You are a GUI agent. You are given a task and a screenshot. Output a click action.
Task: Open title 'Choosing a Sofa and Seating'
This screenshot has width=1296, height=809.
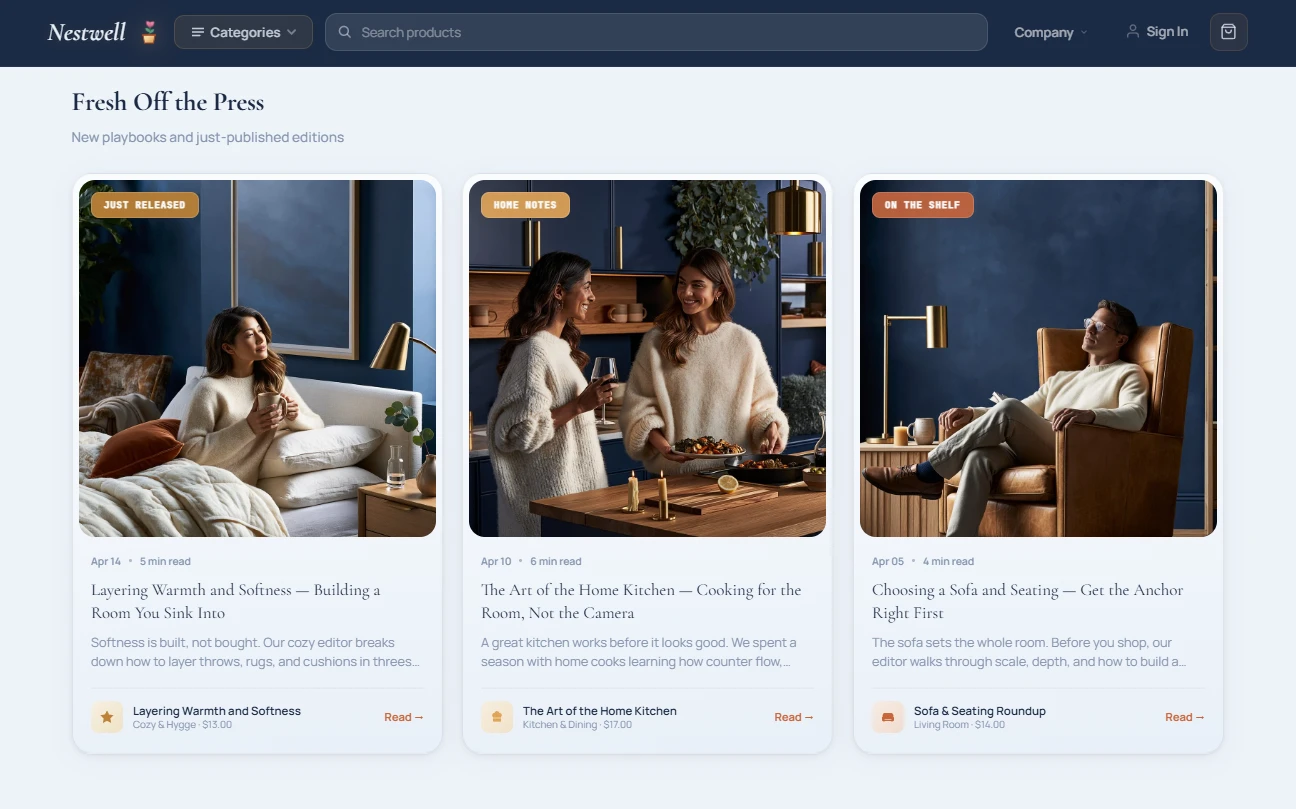[x=1028, y=601]
